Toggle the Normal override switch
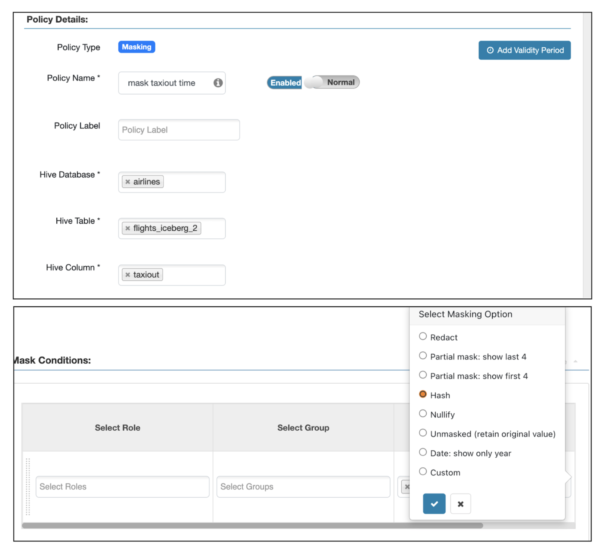This screenshot has width=607, height=554. point(338,82)
